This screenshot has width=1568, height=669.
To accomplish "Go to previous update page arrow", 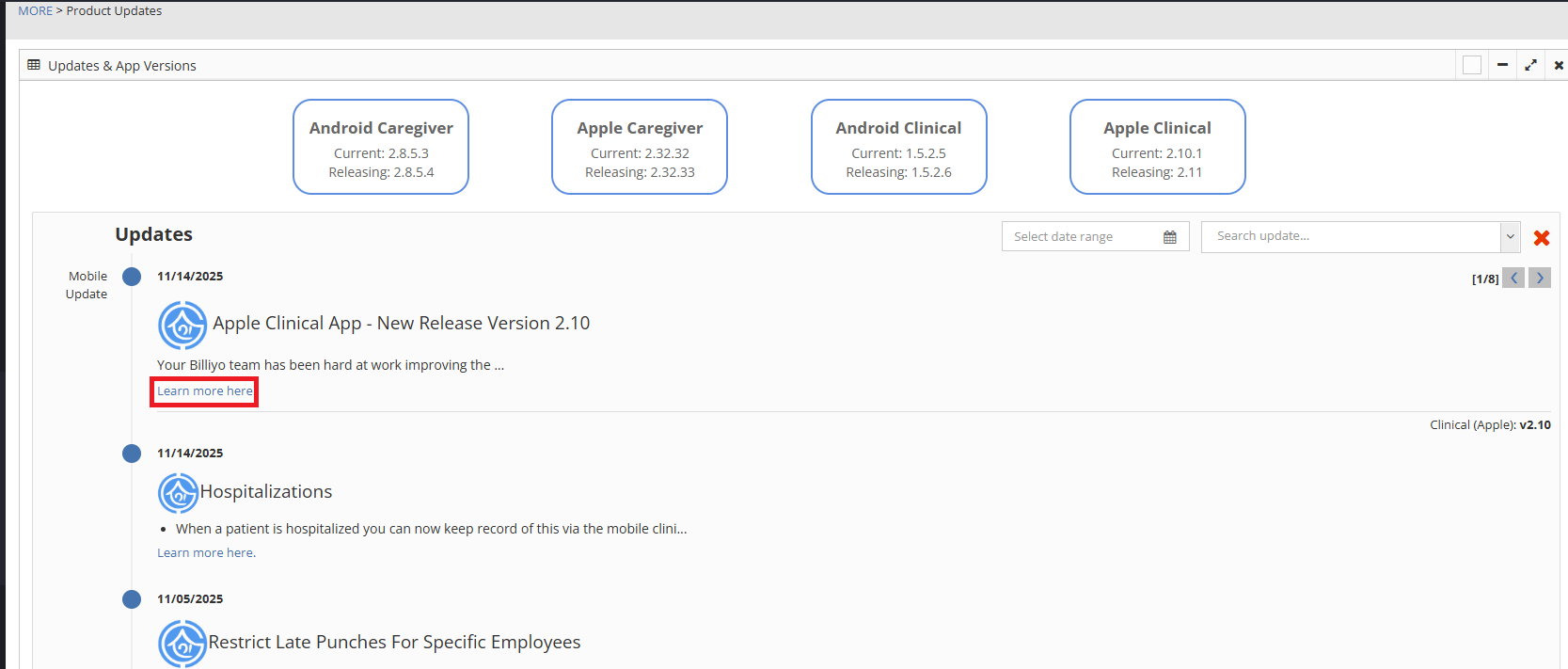I will pyautogui.click(x=1513, y=278).
